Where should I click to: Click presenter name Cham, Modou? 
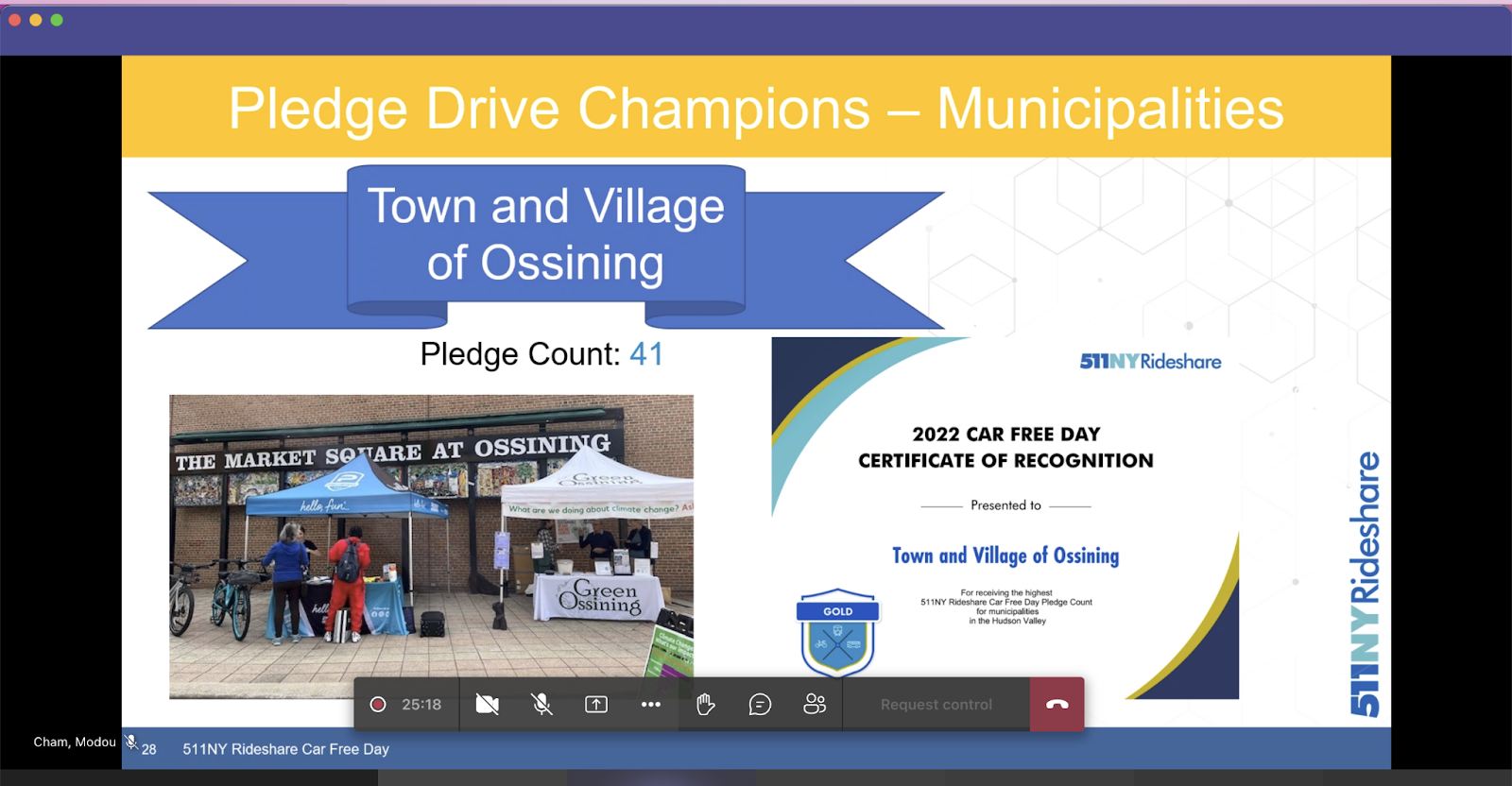coord(75,743)
